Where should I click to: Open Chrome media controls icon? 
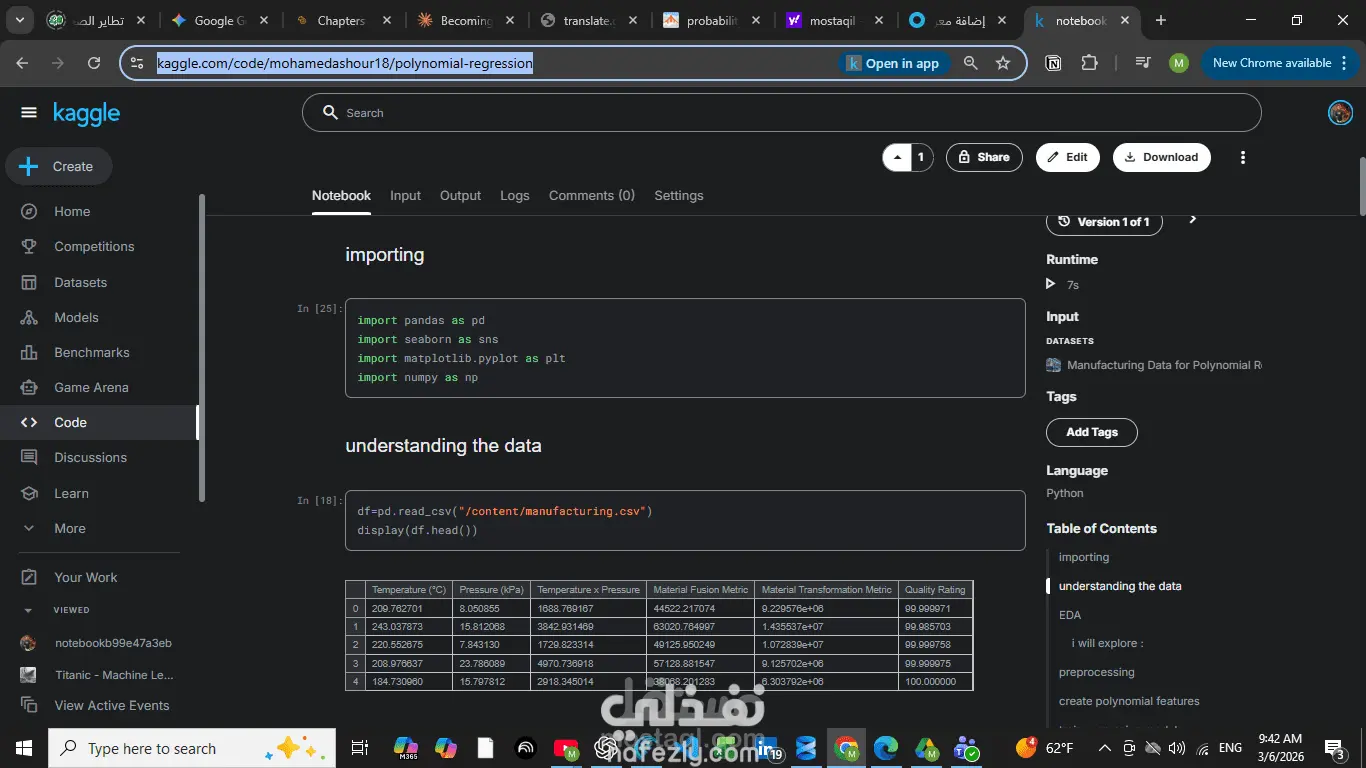click(1144, 63)
